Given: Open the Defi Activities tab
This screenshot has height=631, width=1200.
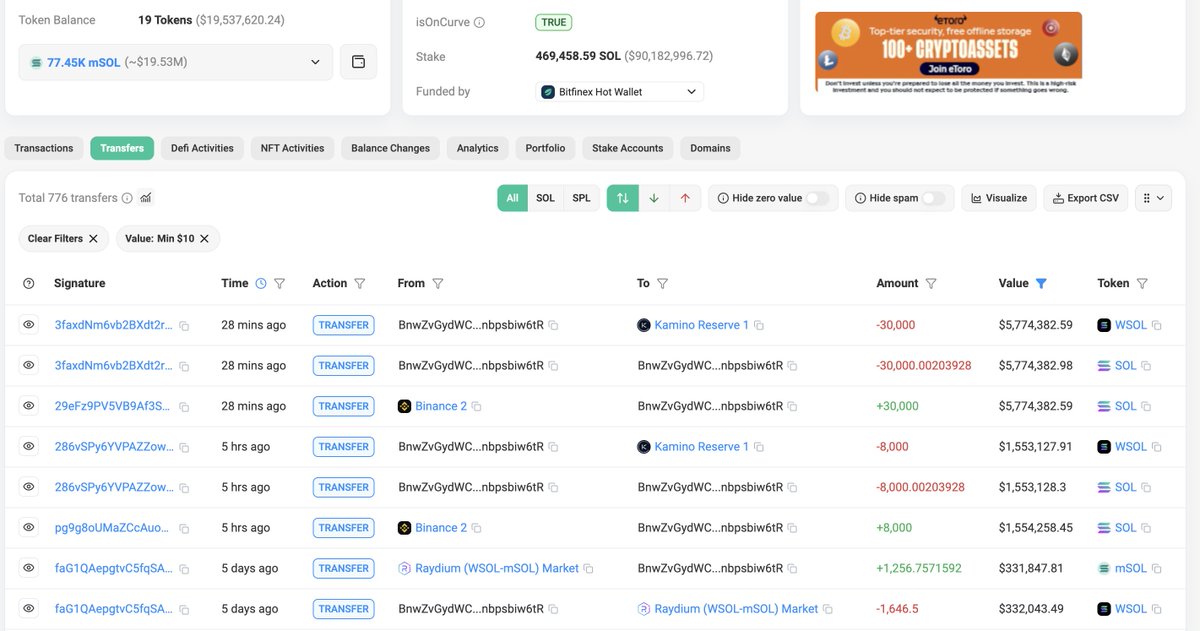Looking at the screenshot, I should click(x=202, y=148).
